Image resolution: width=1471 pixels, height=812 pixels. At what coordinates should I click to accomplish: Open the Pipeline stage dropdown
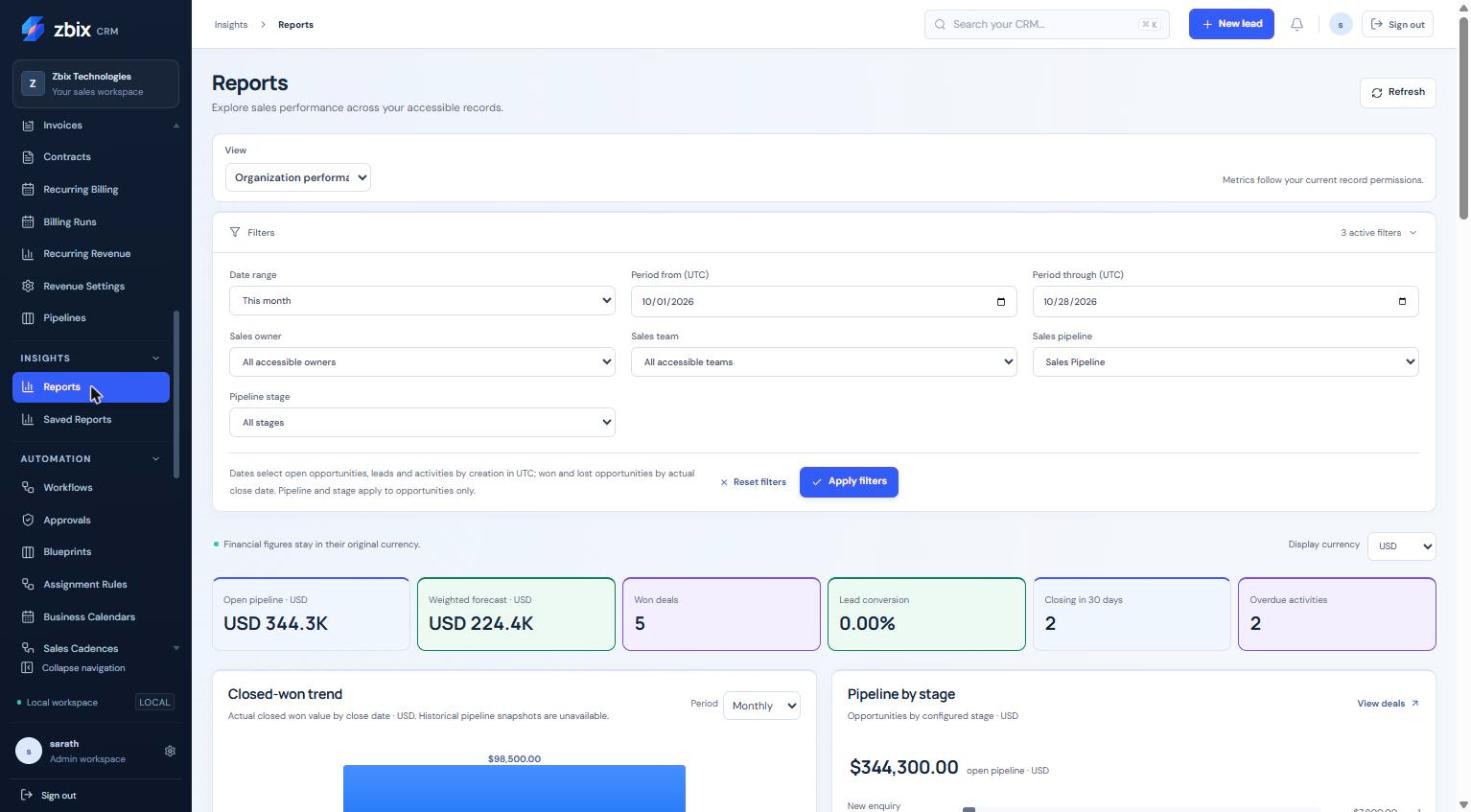point(422,423)
